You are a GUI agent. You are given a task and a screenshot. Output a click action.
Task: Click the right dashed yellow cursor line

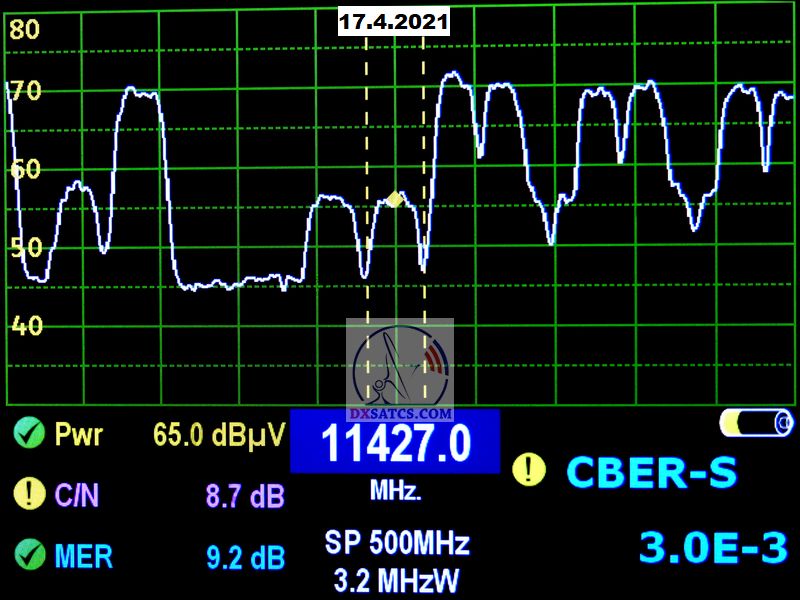[424, 150]
